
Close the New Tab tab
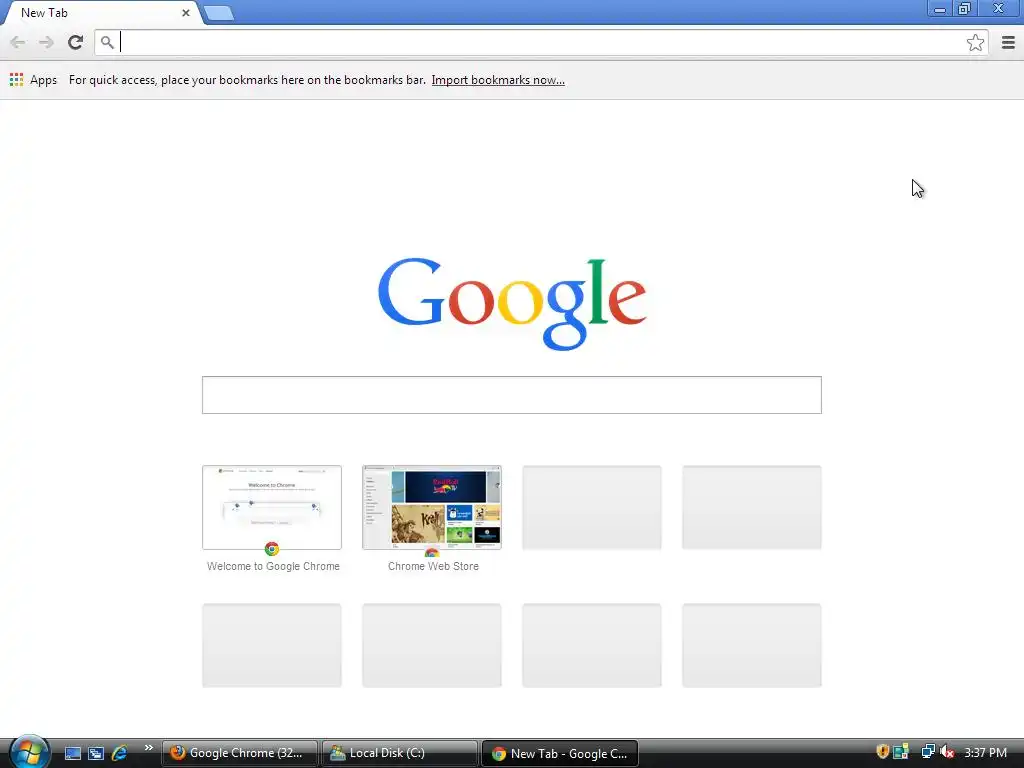click(185, 13)
